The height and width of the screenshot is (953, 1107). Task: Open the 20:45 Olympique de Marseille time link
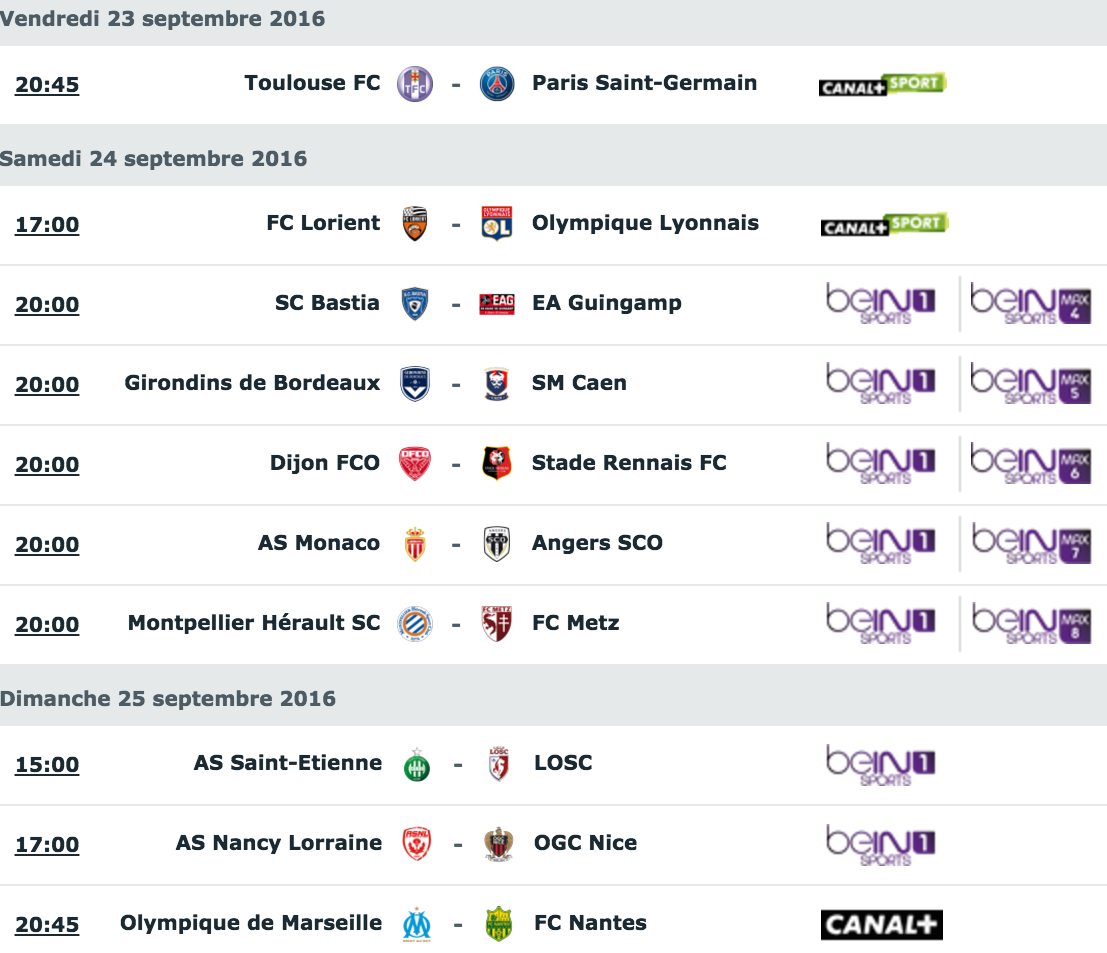click(47, 925)
